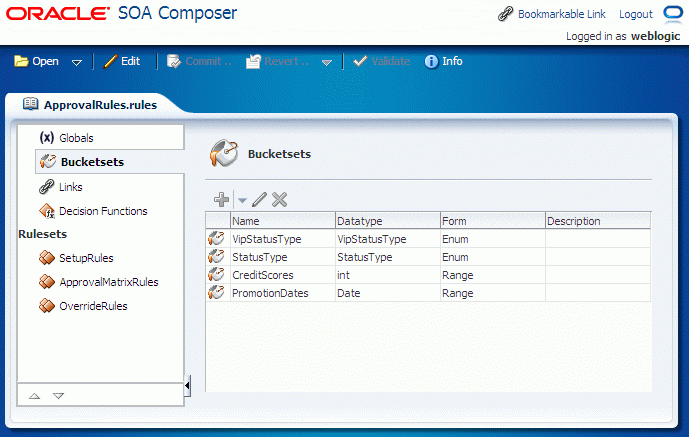Image resolution: width=689 pixels, height=437 pixels.
Task: Add a new bucketset with plus icon
Action: (221, 199)
